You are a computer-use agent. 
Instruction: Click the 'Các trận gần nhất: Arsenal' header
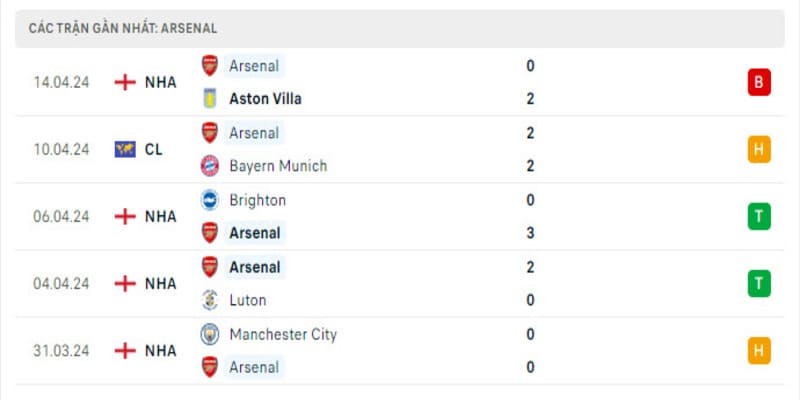click(x=123, y=29)
